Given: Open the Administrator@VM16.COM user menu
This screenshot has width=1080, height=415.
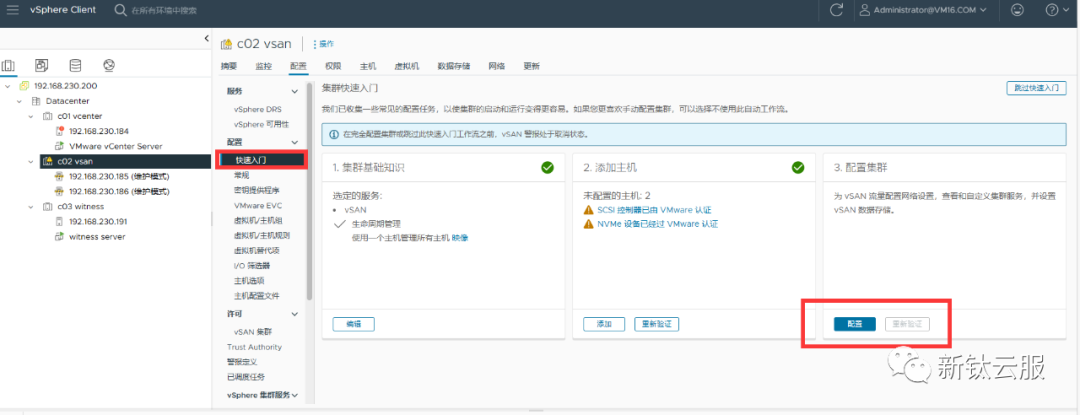Looking at the screenshot, I should point(924,10).
